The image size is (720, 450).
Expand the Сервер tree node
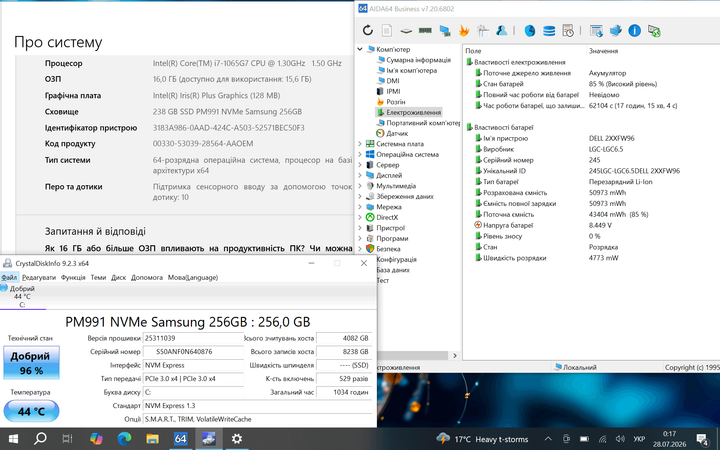pyautogui.click(x=360, y=165)
